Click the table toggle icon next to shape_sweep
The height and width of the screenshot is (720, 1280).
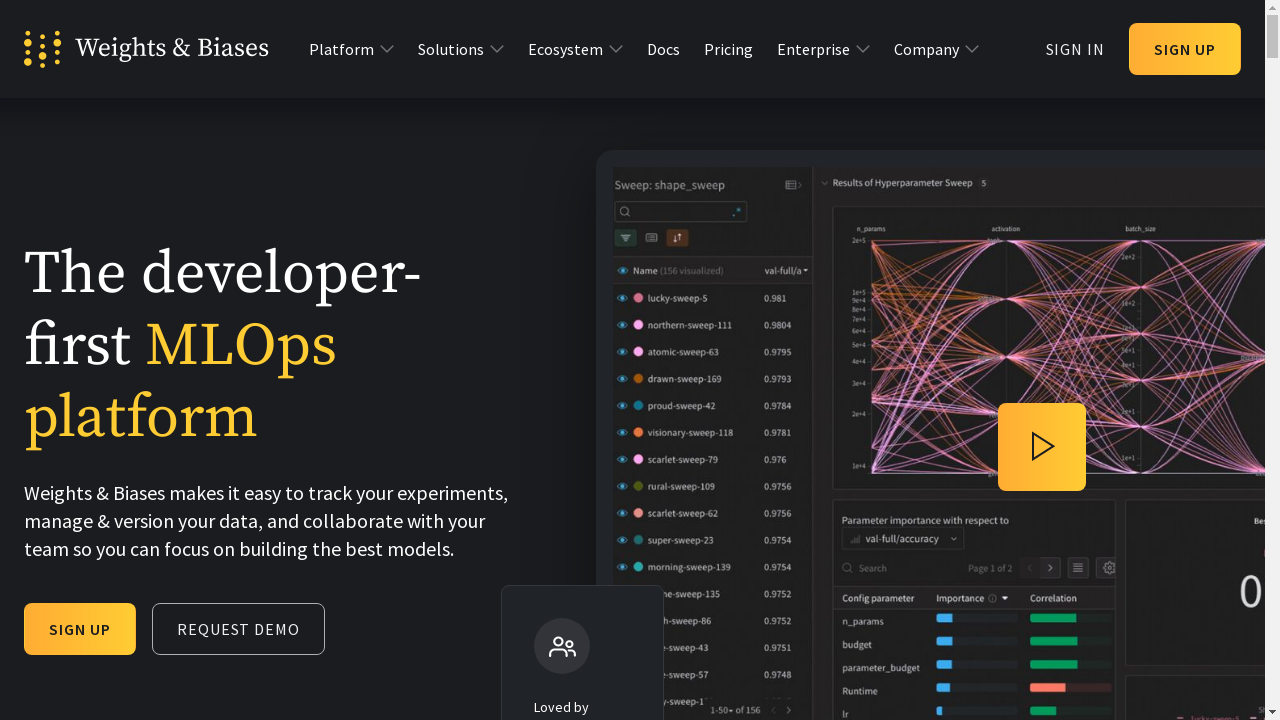click(793, 185)
